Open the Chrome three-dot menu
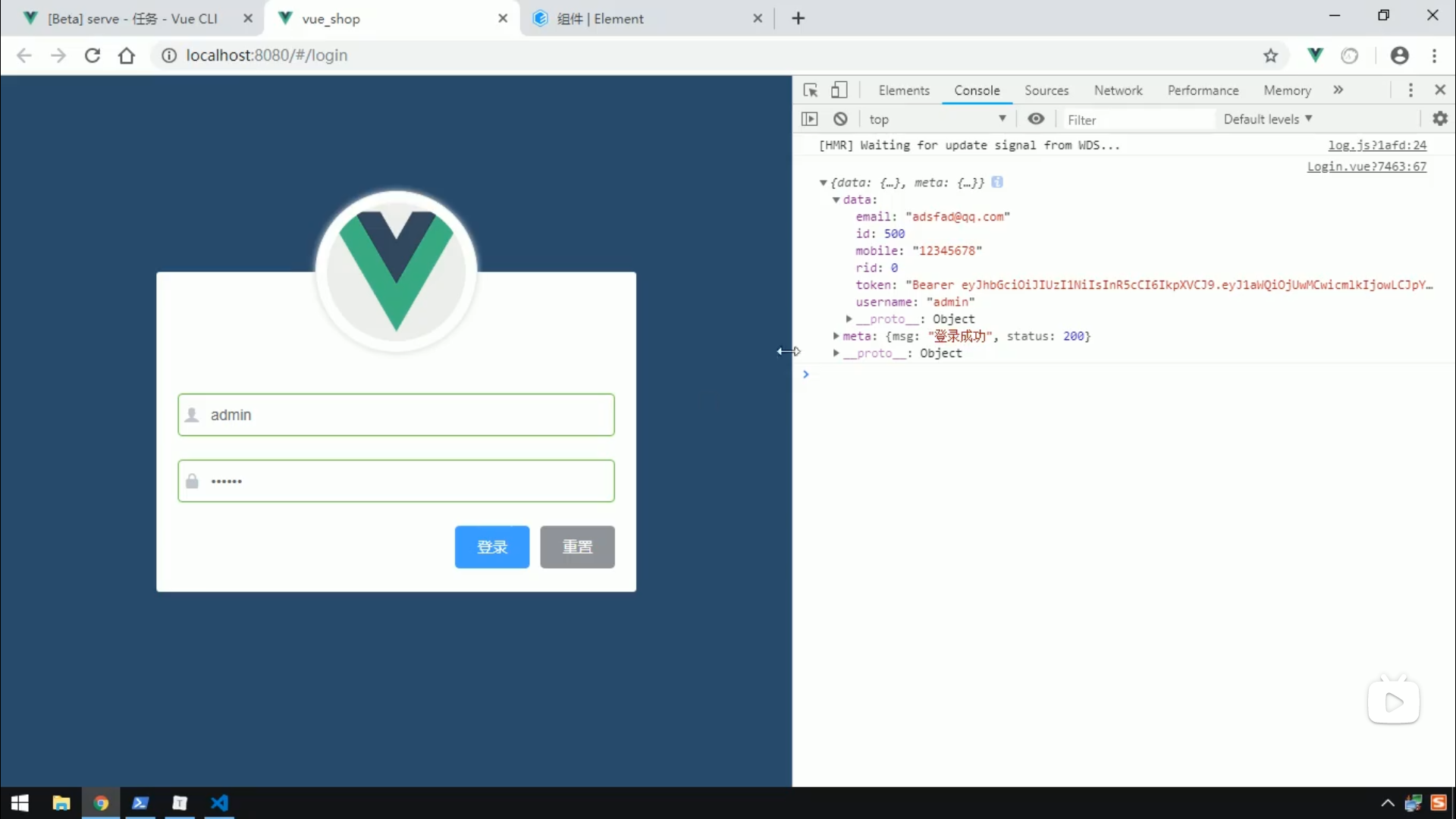The width and height of the screenshot is (1456, 819). [x=1435, y=55]
